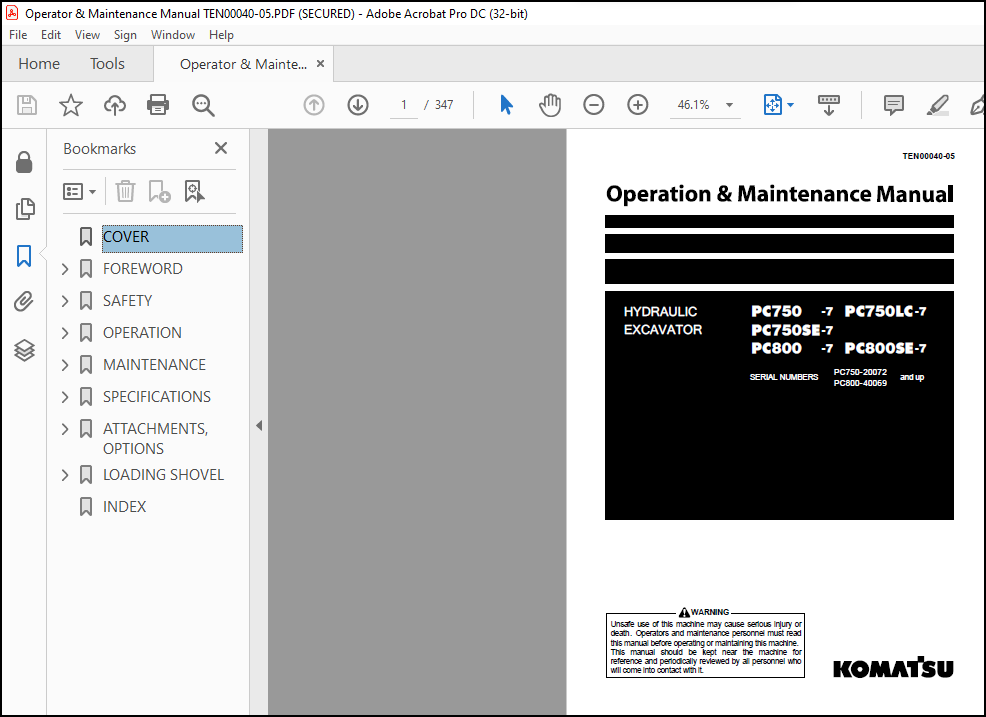The width and height of the screenshot is (986, 717).
Task: Click the 46.1% zoom value field
Action: [694, 105]
